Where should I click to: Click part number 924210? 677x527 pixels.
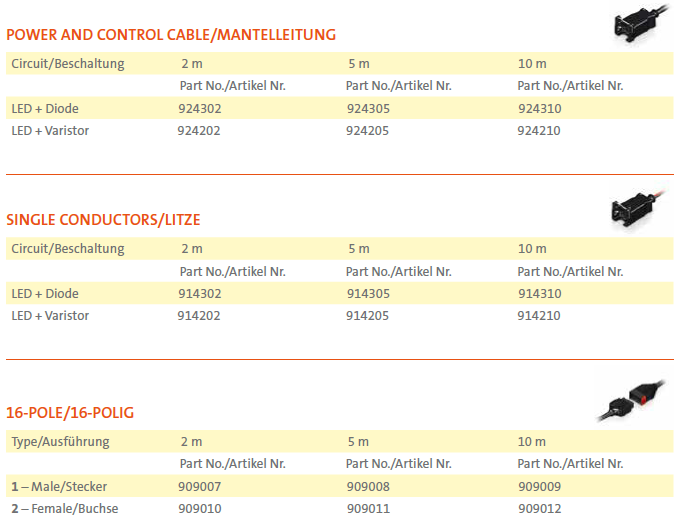[540, 130]
